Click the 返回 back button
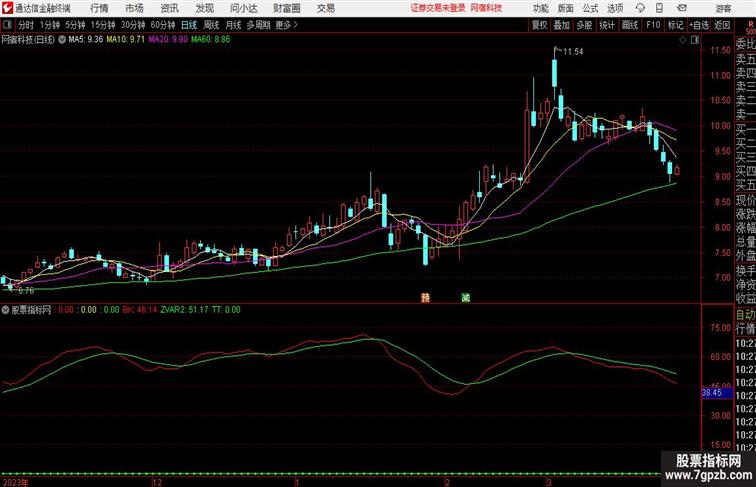This screenshot has width=756, height=487. pyautogui.click(x=722, y=25)
